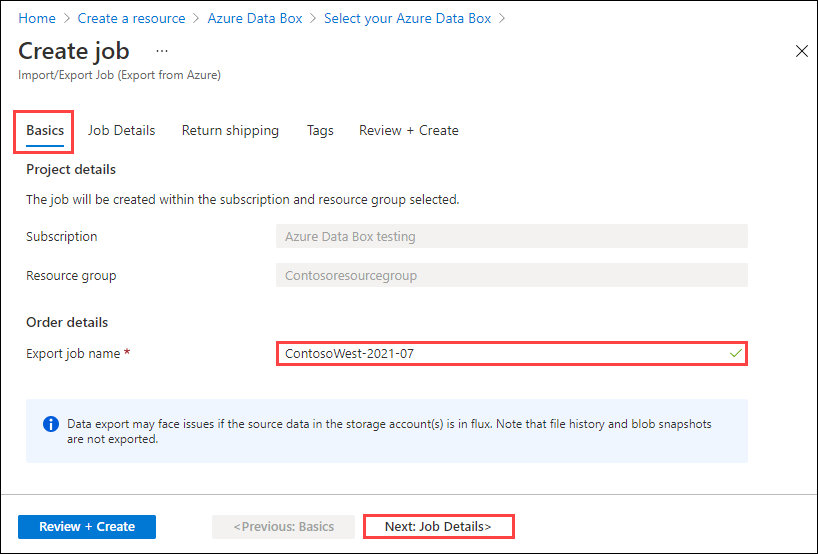The width and height of the screenshot is (818, 554).
Task: Open the Review + Create tab
Action: tap(408, 130)
